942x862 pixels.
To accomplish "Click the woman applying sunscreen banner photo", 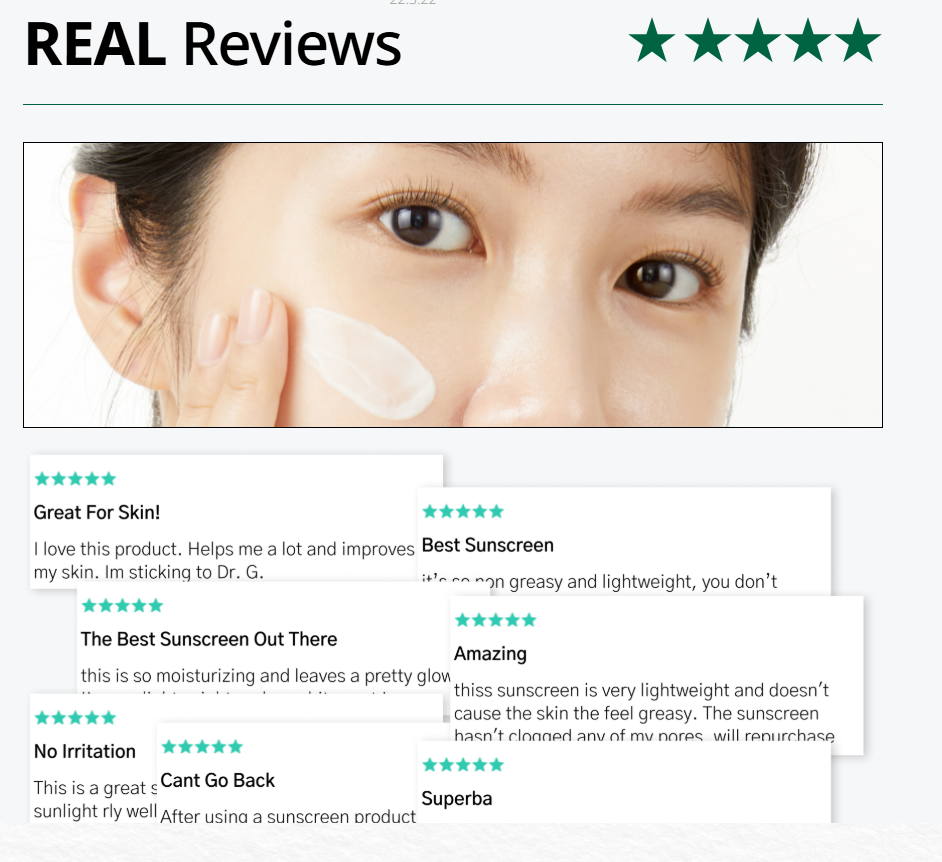I will click(x=453, y=285).
